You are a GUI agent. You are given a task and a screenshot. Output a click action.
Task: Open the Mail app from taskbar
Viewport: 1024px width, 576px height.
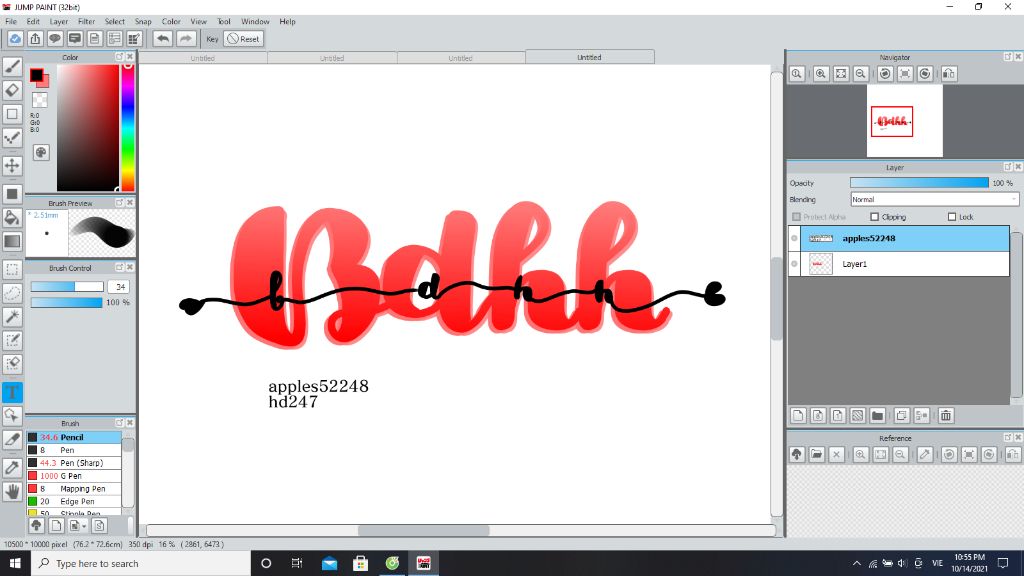[329, 563]
